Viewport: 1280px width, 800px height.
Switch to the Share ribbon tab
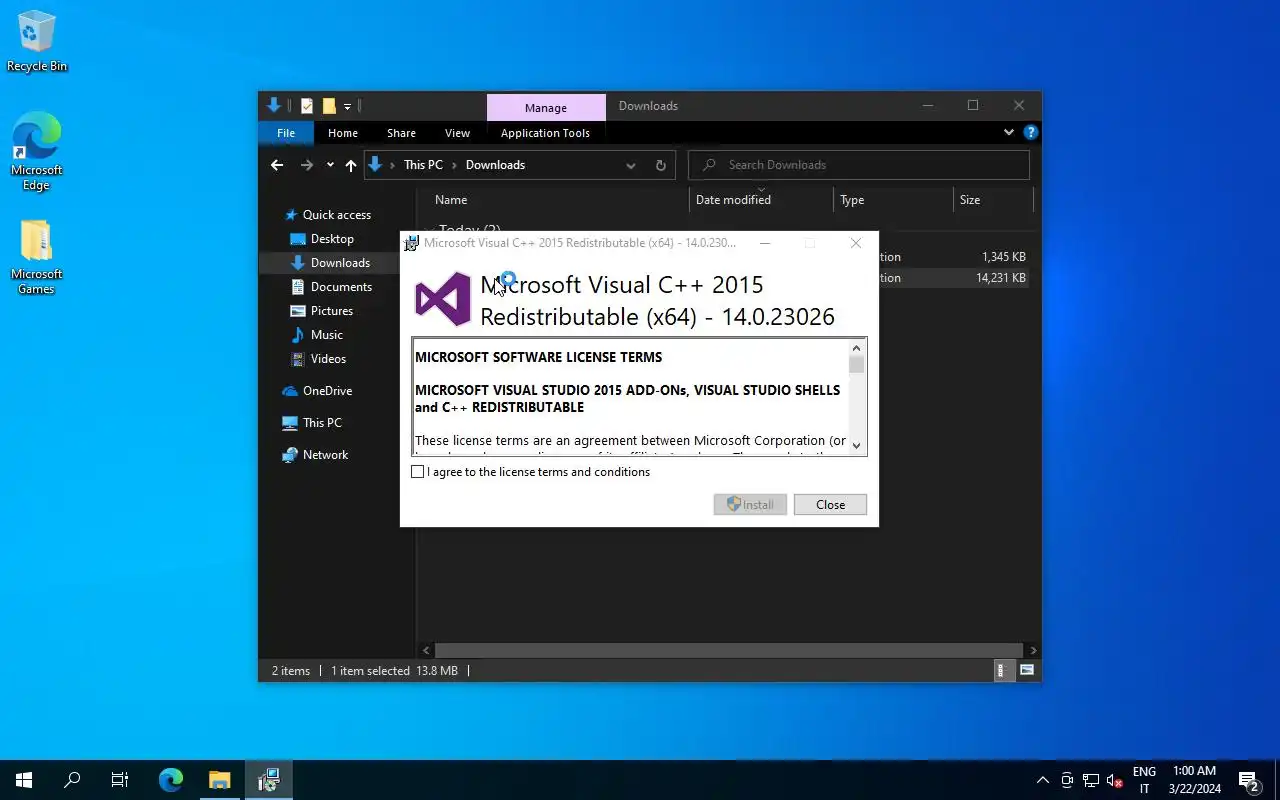[x=401, y=133]
